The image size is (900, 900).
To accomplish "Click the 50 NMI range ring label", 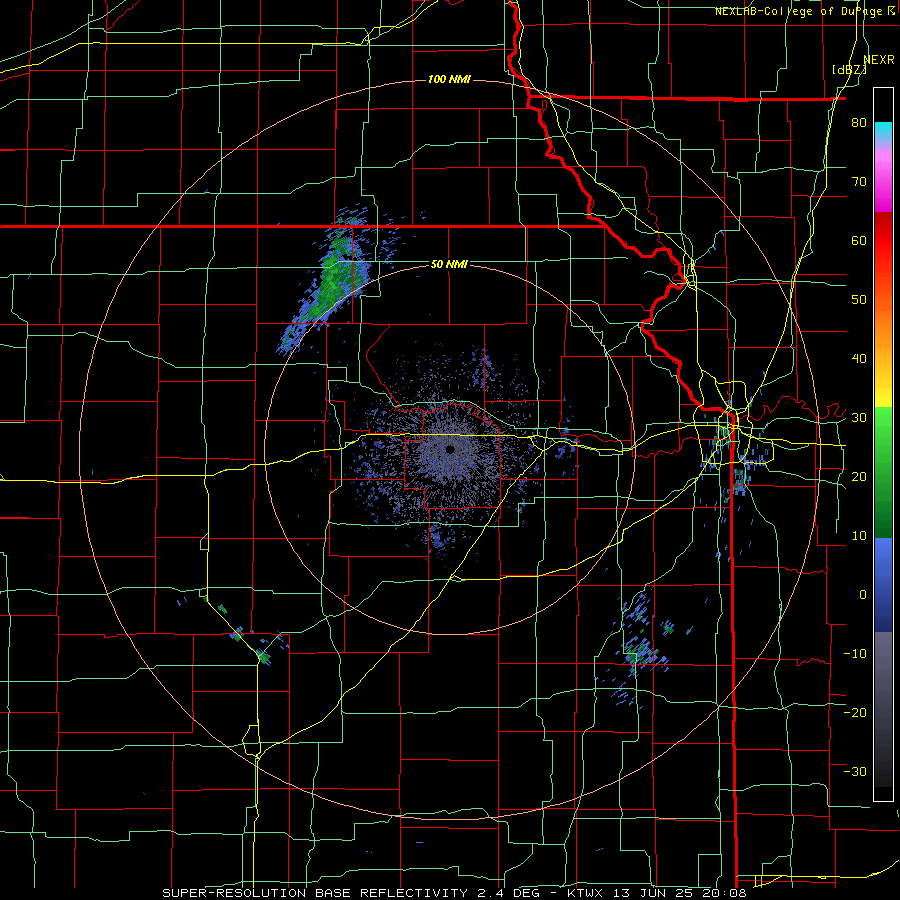I will (449, 264).
